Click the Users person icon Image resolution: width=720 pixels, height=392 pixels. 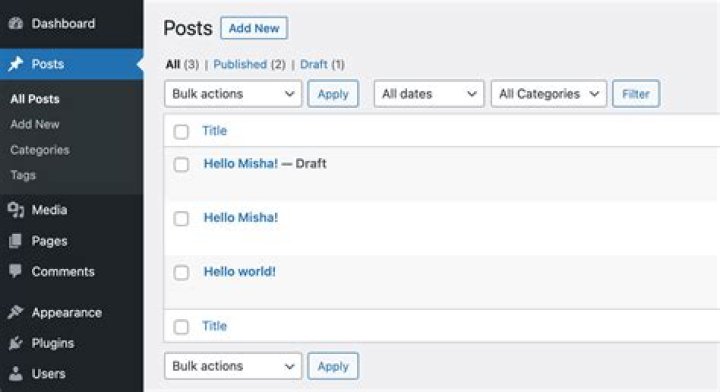coord(16,374)
